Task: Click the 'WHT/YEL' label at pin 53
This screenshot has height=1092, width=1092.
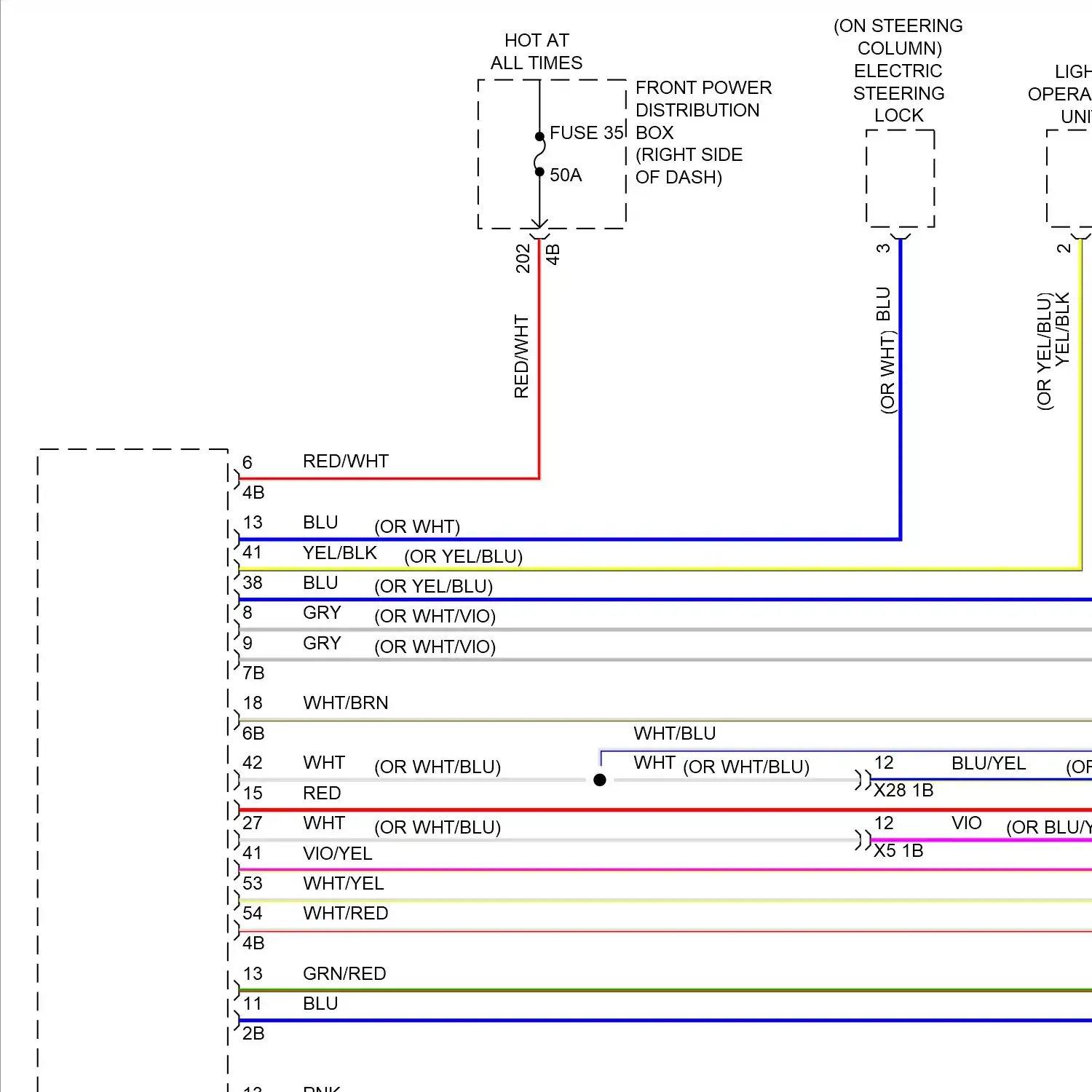Action: 344,884
